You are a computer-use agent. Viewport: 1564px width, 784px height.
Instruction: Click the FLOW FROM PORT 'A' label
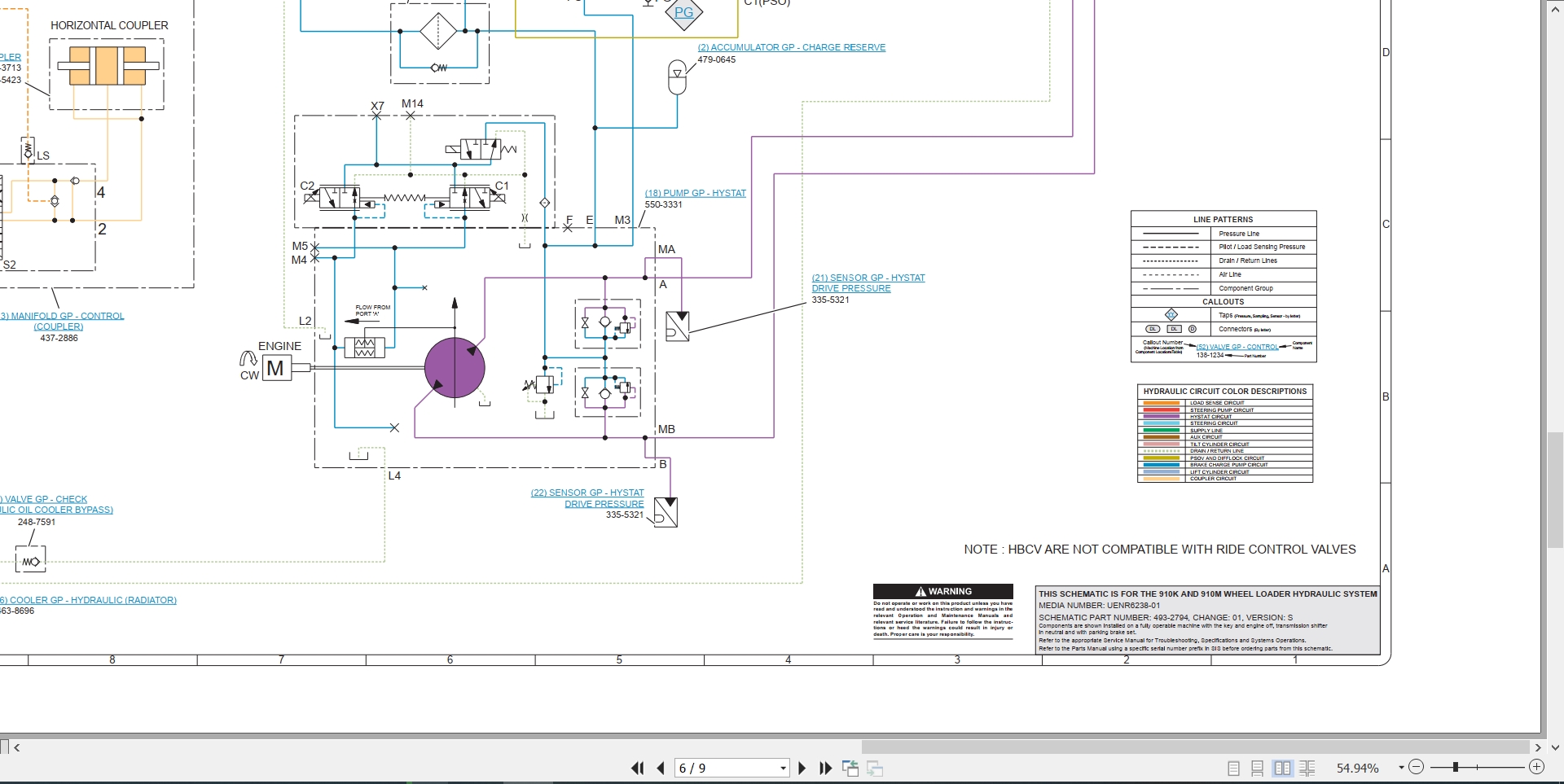pyautogui.click(x=373, y=310)
